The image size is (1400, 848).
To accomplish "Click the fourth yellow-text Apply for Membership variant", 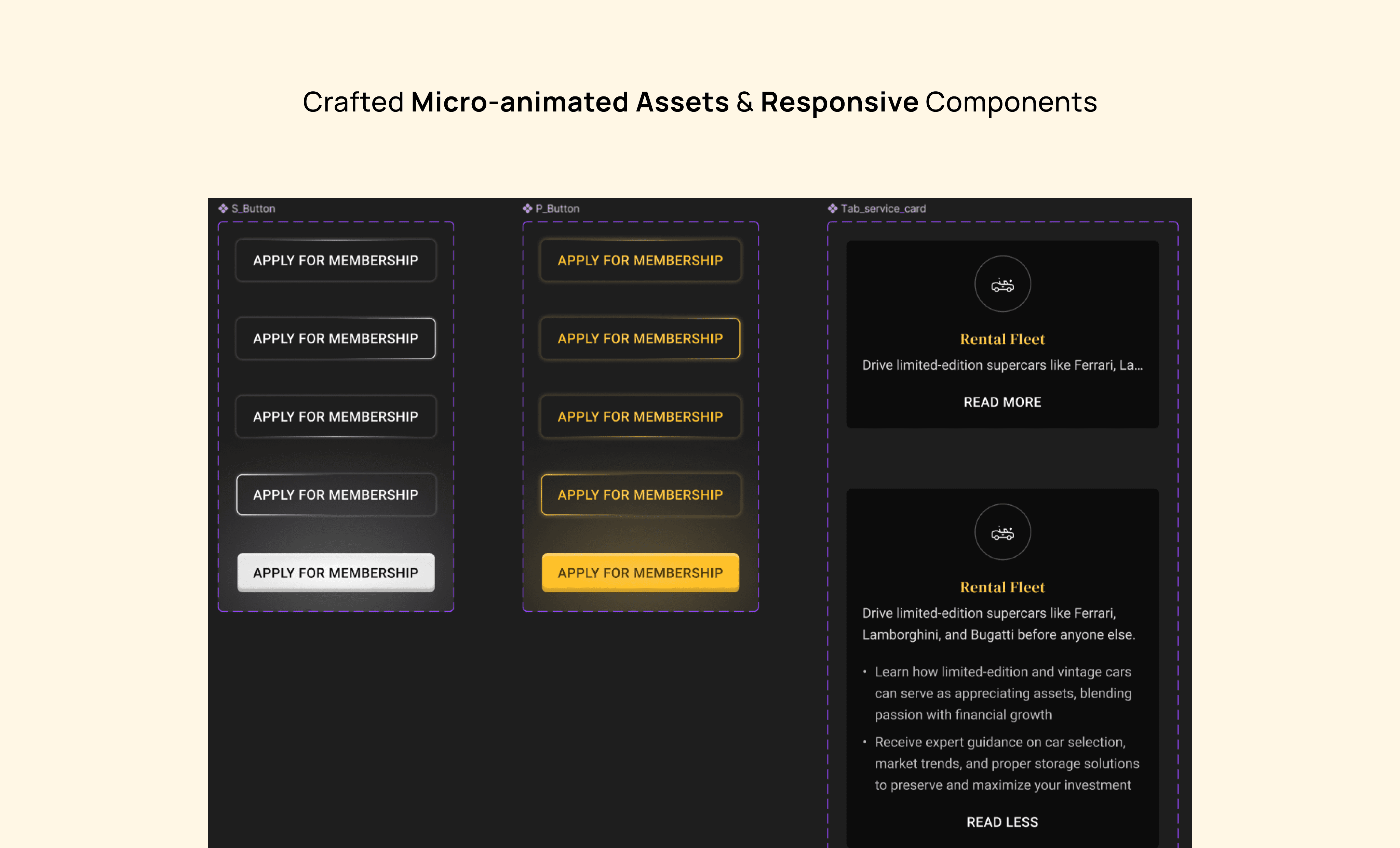I will 640,495.
